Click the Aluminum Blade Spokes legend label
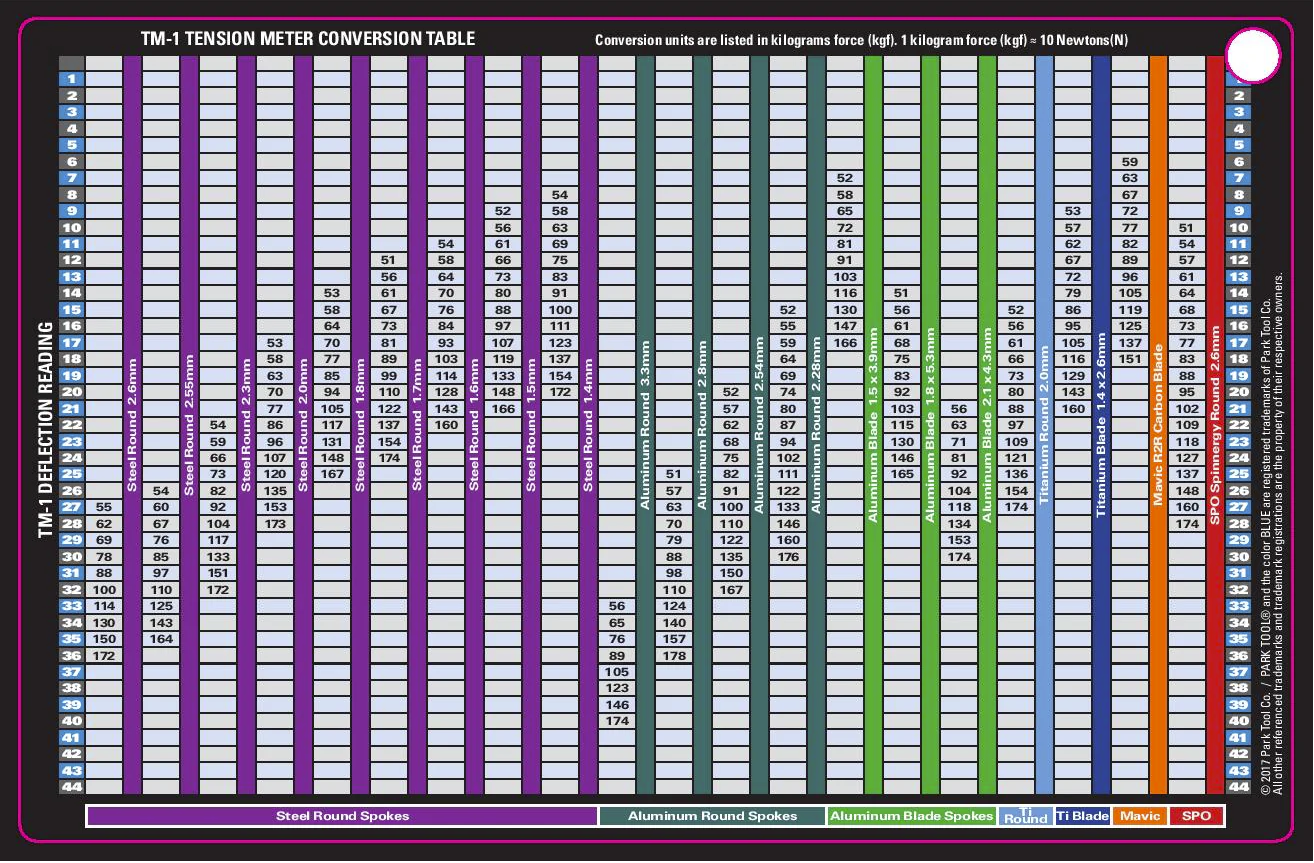Viewport: 1314px width, 863px height. coord(911,816)
